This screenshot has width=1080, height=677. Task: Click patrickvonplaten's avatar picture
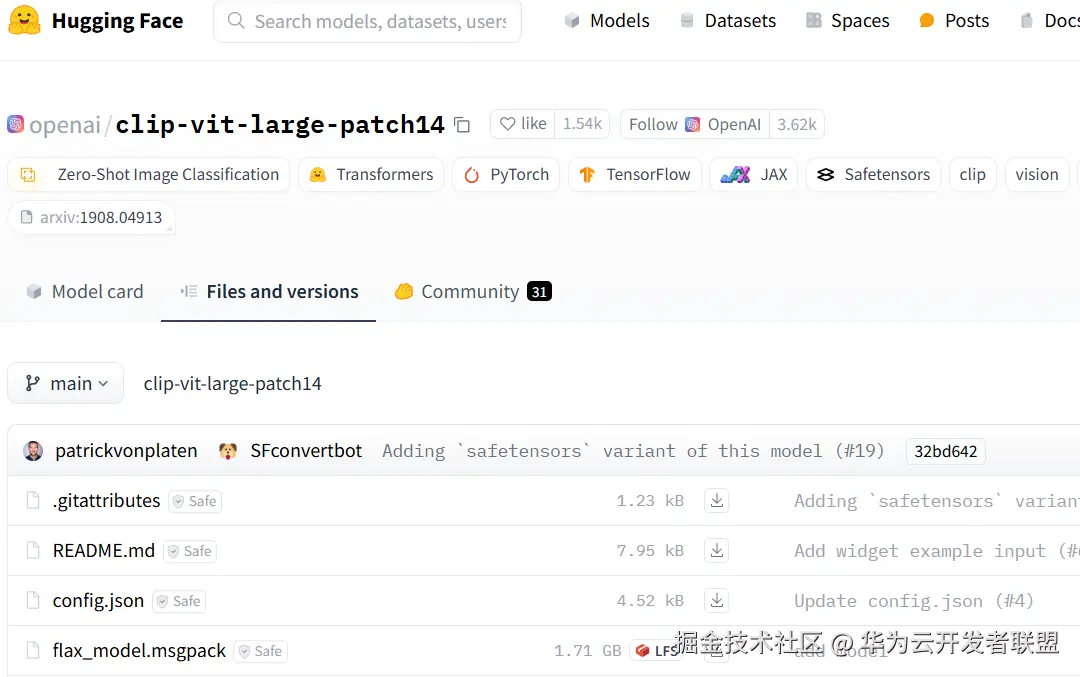pyautogui.click(x=33, y=451)
